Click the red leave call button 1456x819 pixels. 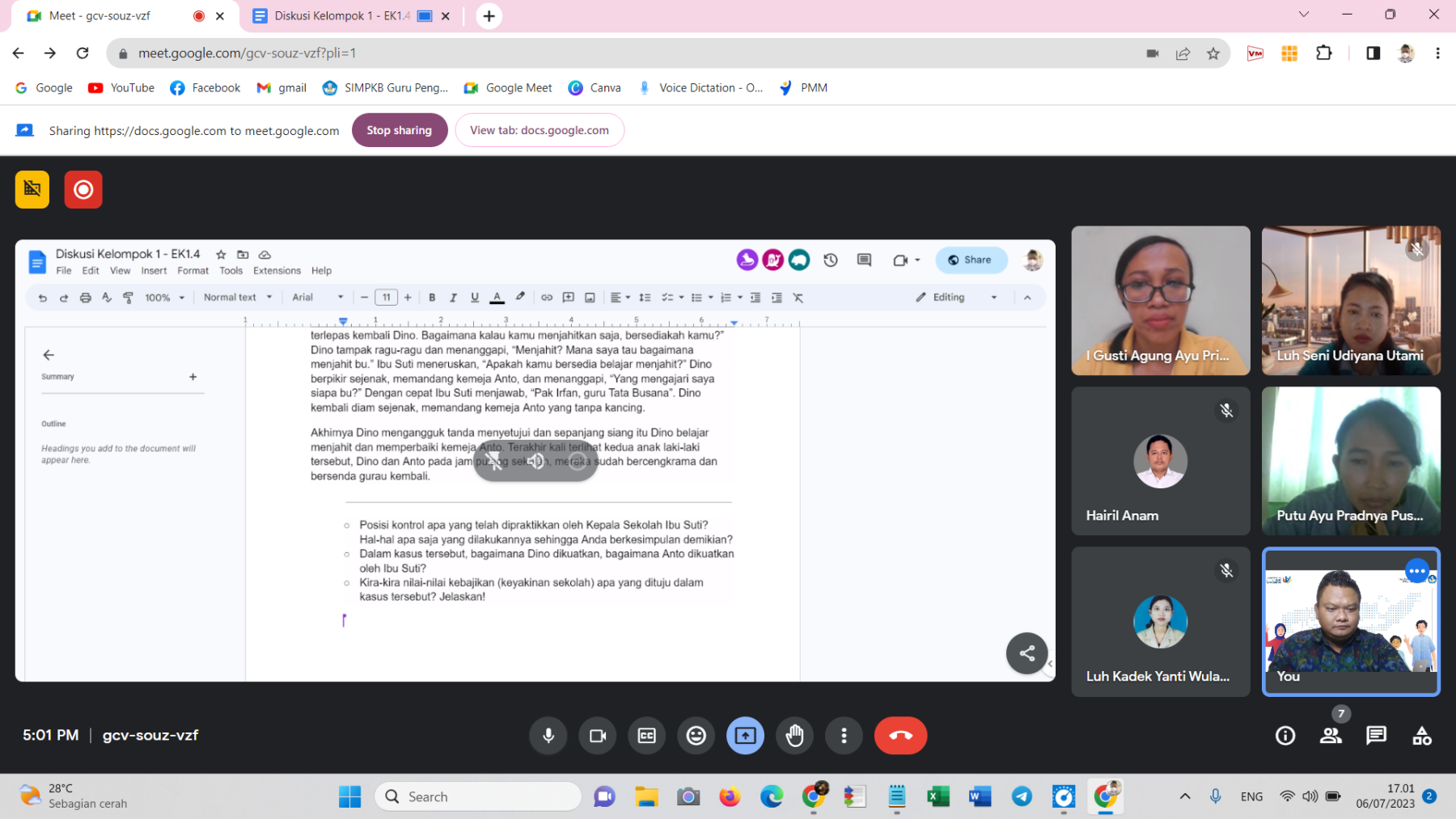[x=900, y=736]
